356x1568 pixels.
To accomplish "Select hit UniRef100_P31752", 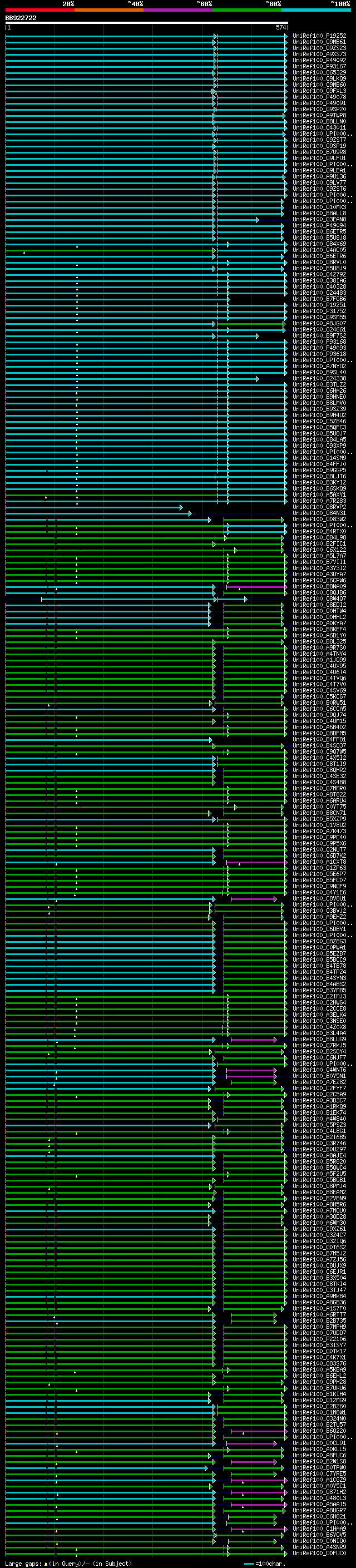I will coord(319,311).
